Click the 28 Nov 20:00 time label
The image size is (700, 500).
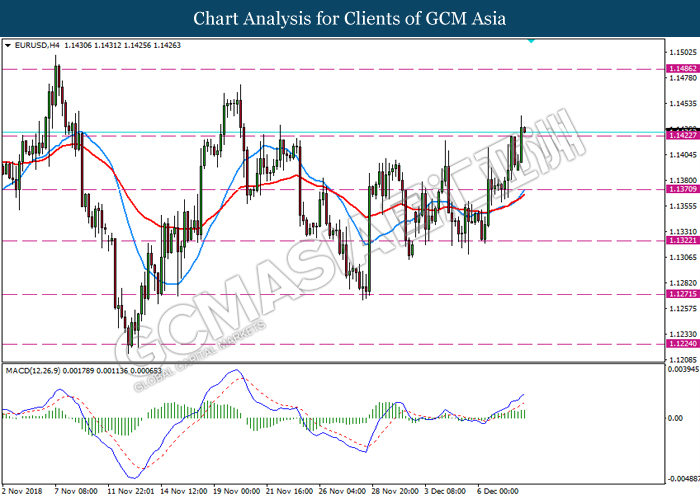click(x=395, y=491)
